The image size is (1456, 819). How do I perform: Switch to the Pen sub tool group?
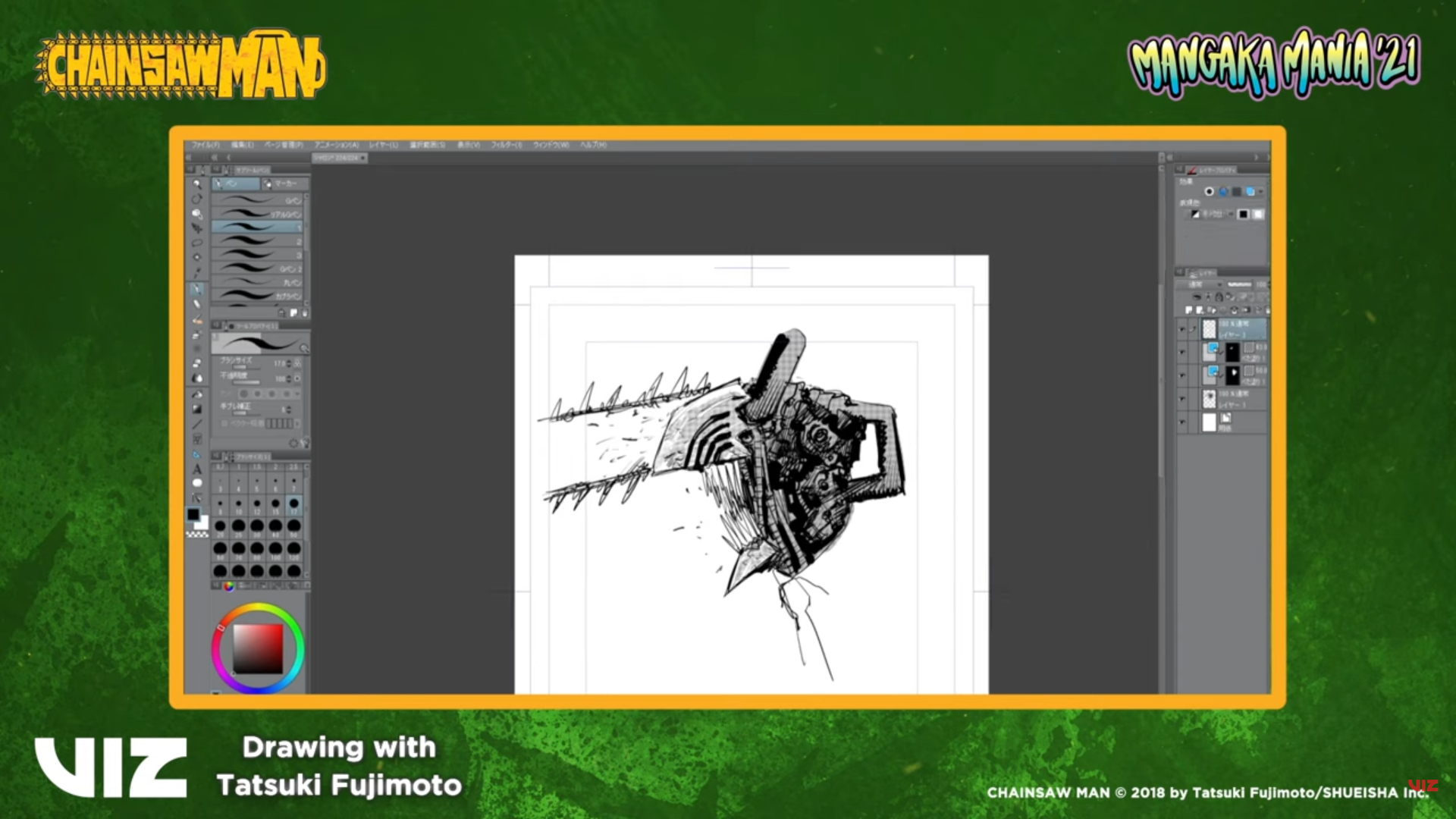tap(236, 184)
